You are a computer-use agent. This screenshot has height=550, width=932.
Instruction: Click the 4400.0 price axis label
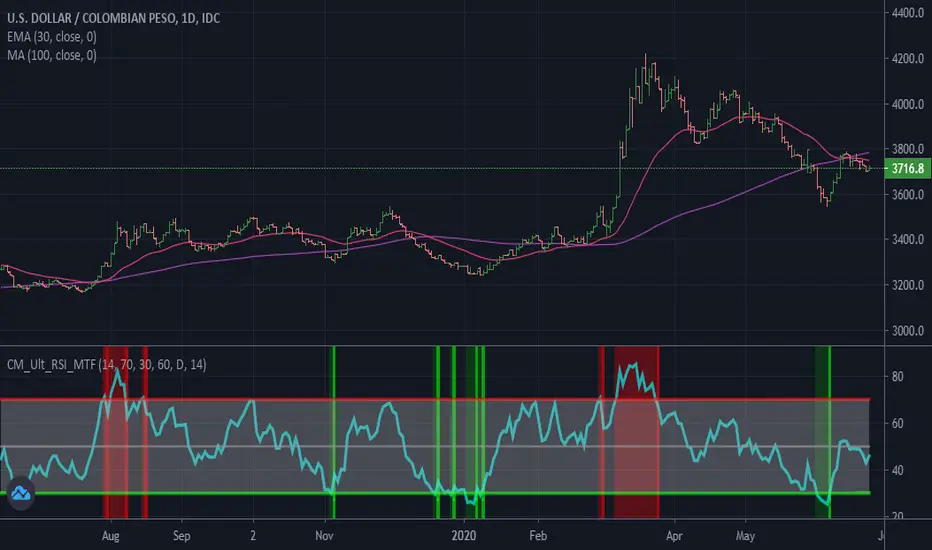(908, 13)
